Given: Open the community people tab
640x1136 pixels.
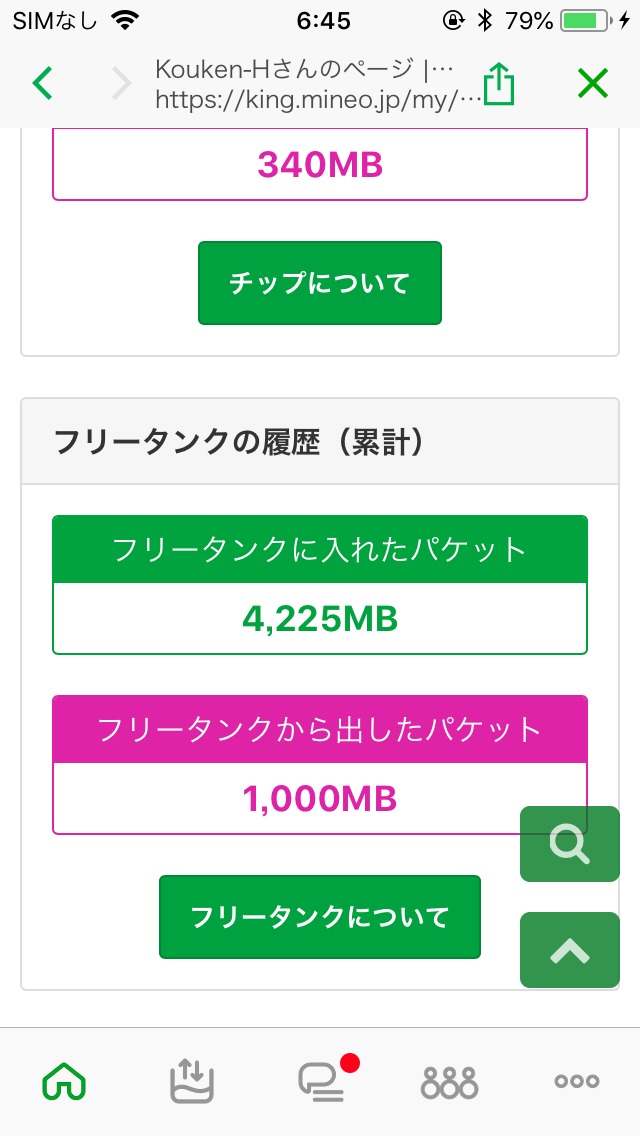Looking at the screenshot, I should 449,1081.
